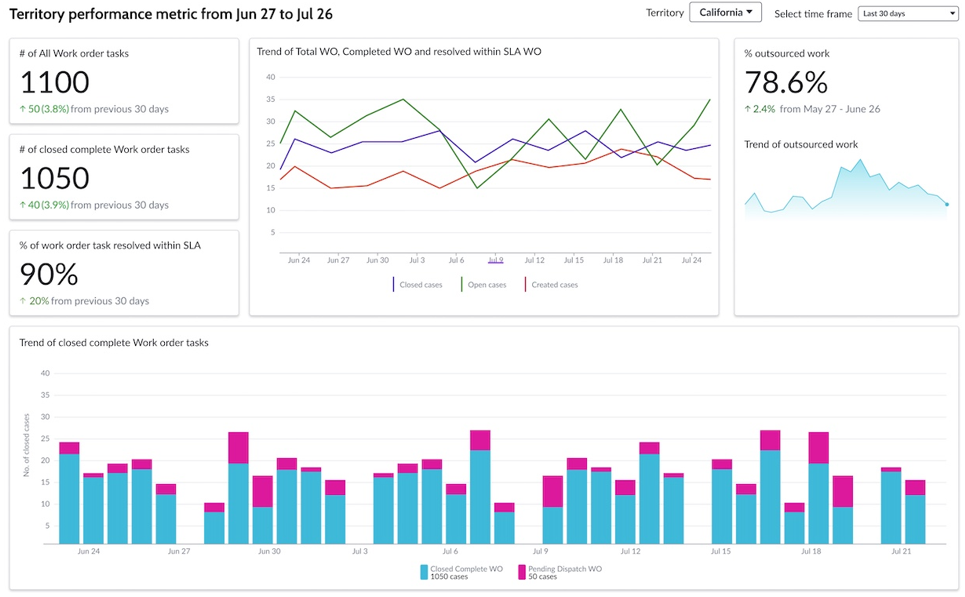The height and width of the screenshot is (597, 965).
Task: Click the green Open cases legend marker
Action: (462, 284)
